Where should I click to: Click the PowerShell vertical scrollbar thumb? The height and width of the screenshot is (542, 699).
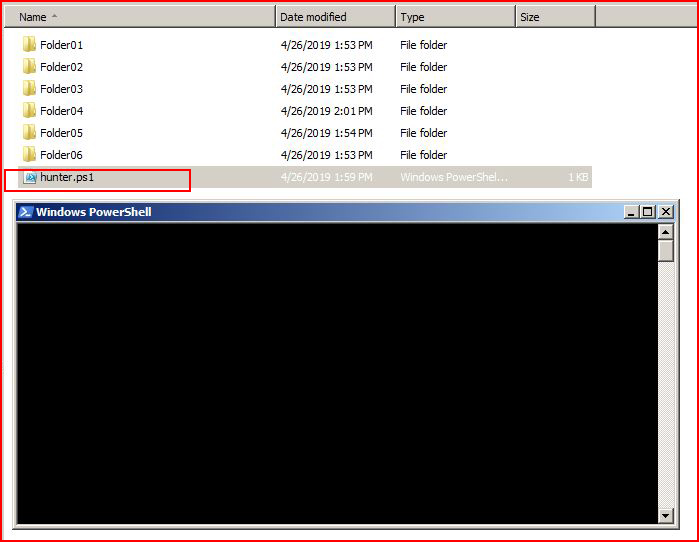click(666, 251)
